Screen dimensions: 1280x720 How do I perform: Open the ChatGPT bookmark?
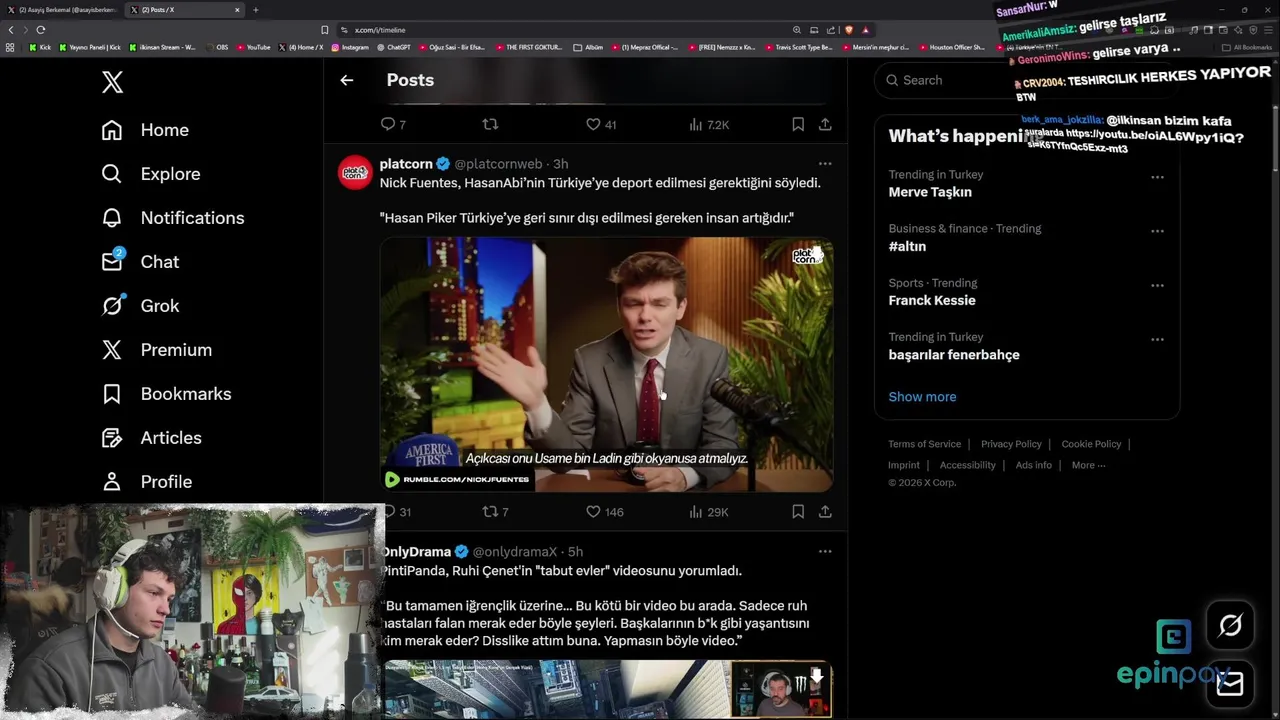tap(393, 47)
